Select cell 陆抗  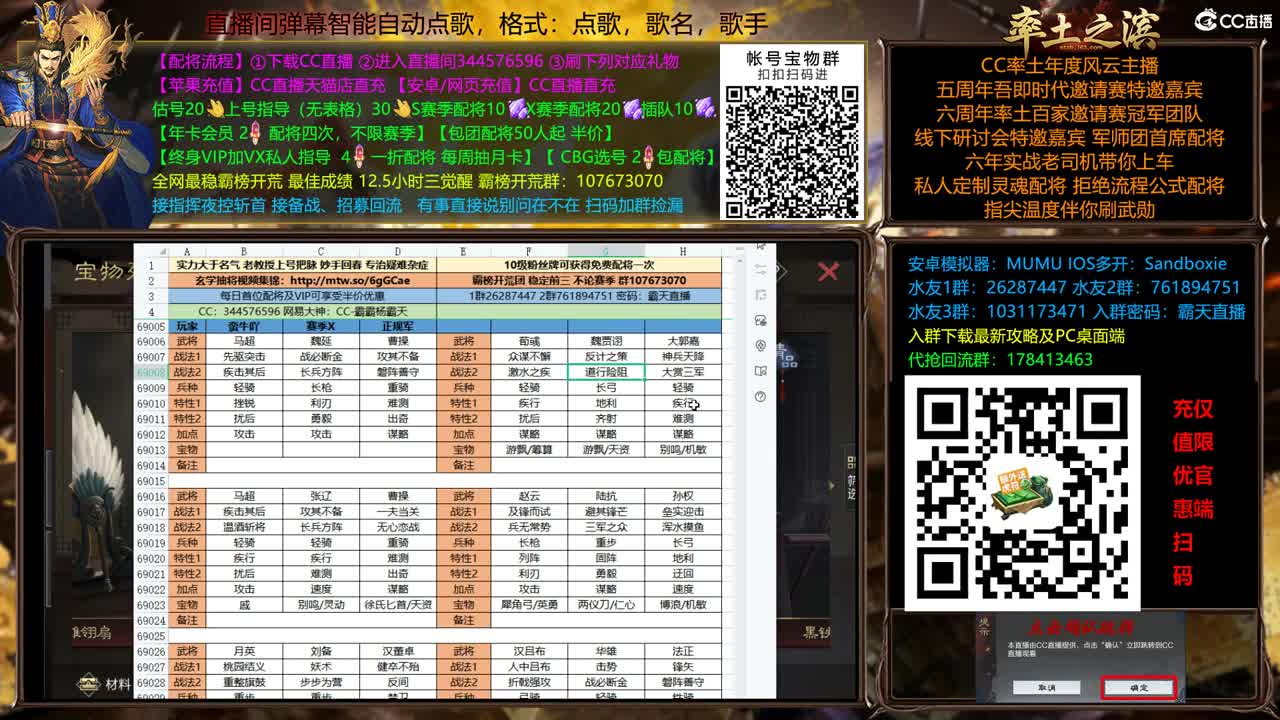pyautogui.click(x=606, y=496)
